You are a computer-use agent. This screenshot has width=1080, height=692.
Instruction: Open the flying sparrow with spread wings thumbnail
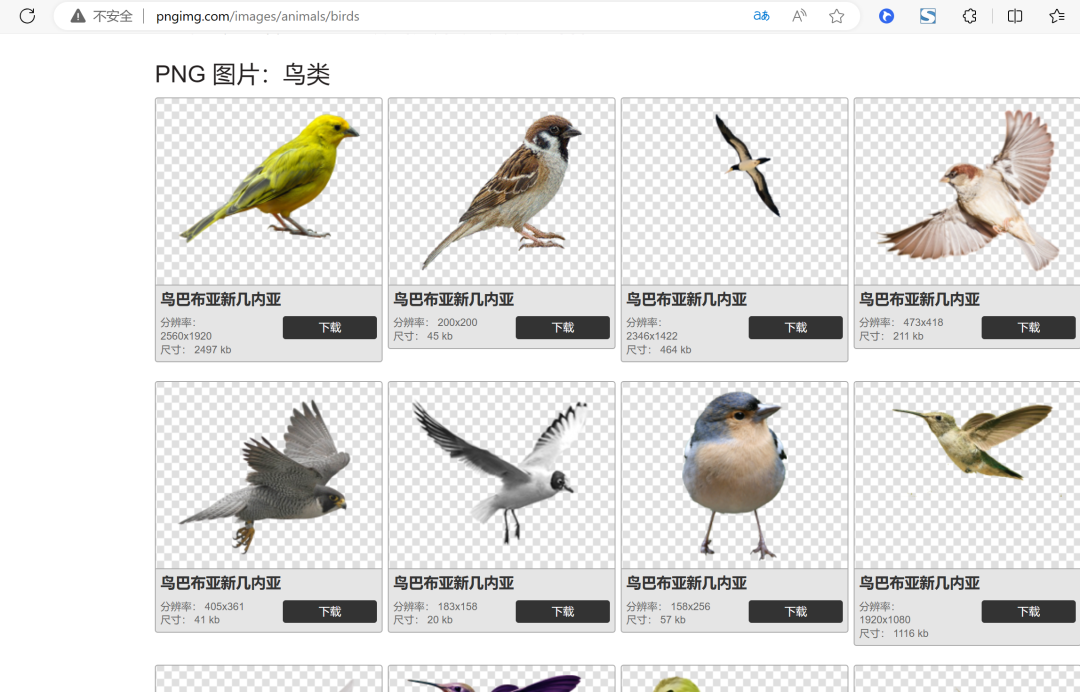point(967,191)
